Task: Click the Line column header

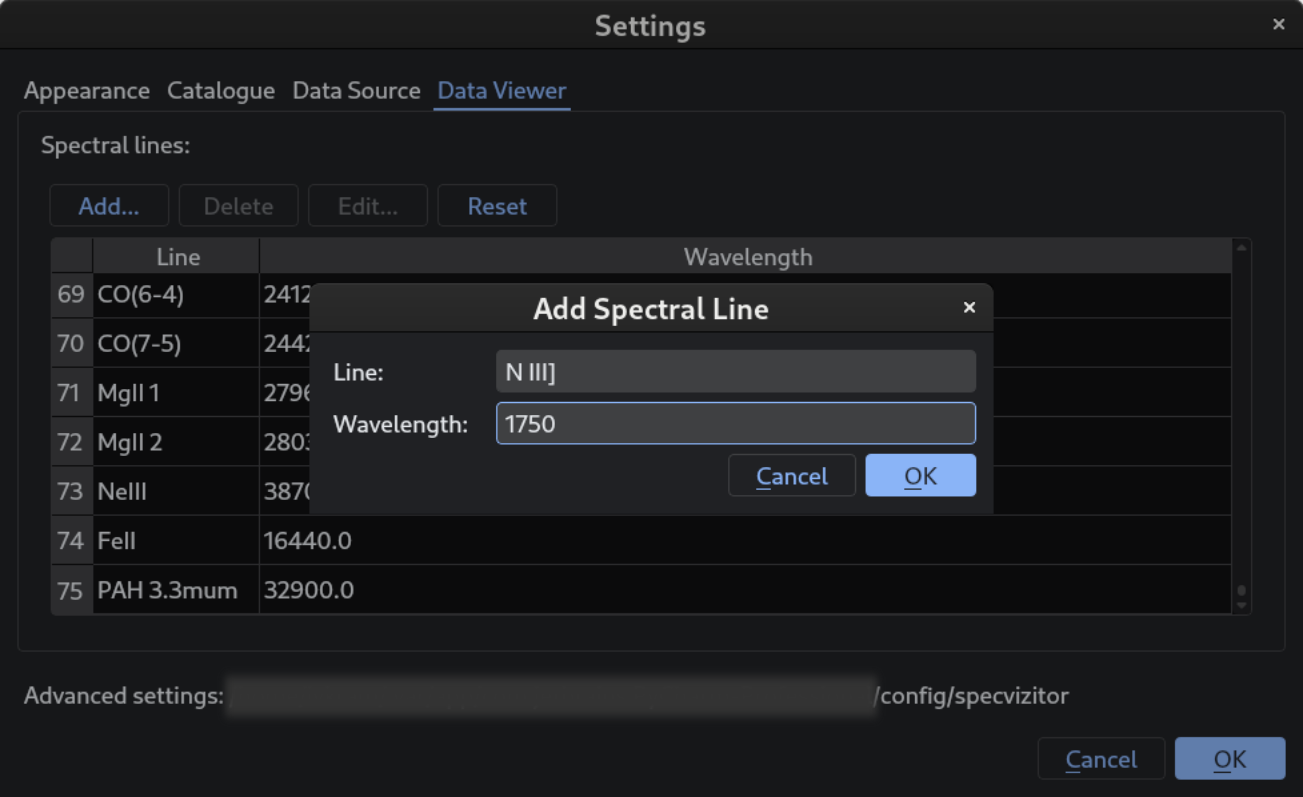Action: tap(177, 257)
